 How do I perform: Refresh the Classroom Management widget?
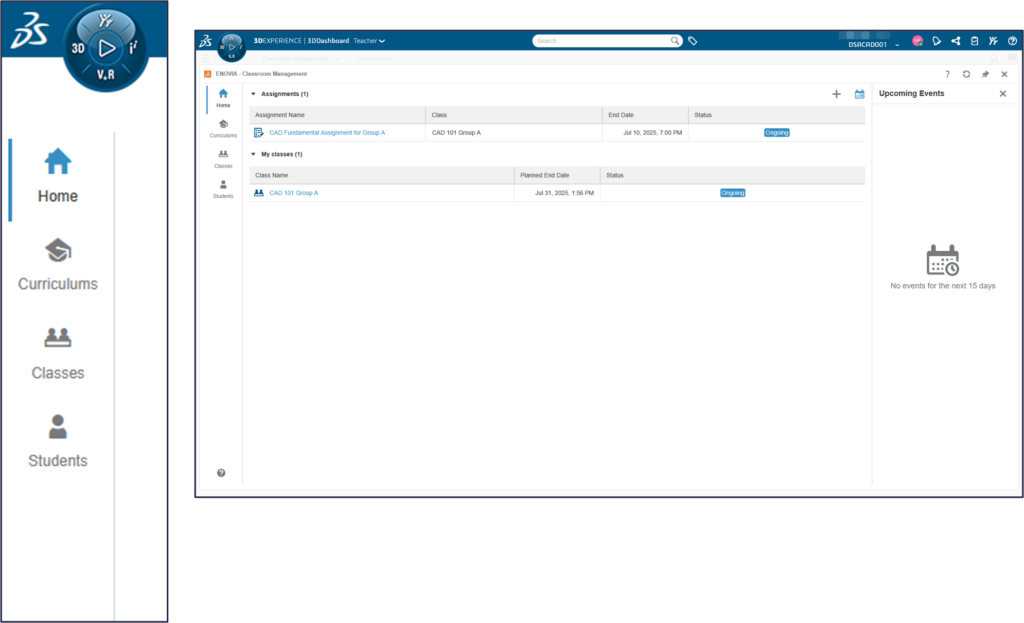[x=965, y=74]
